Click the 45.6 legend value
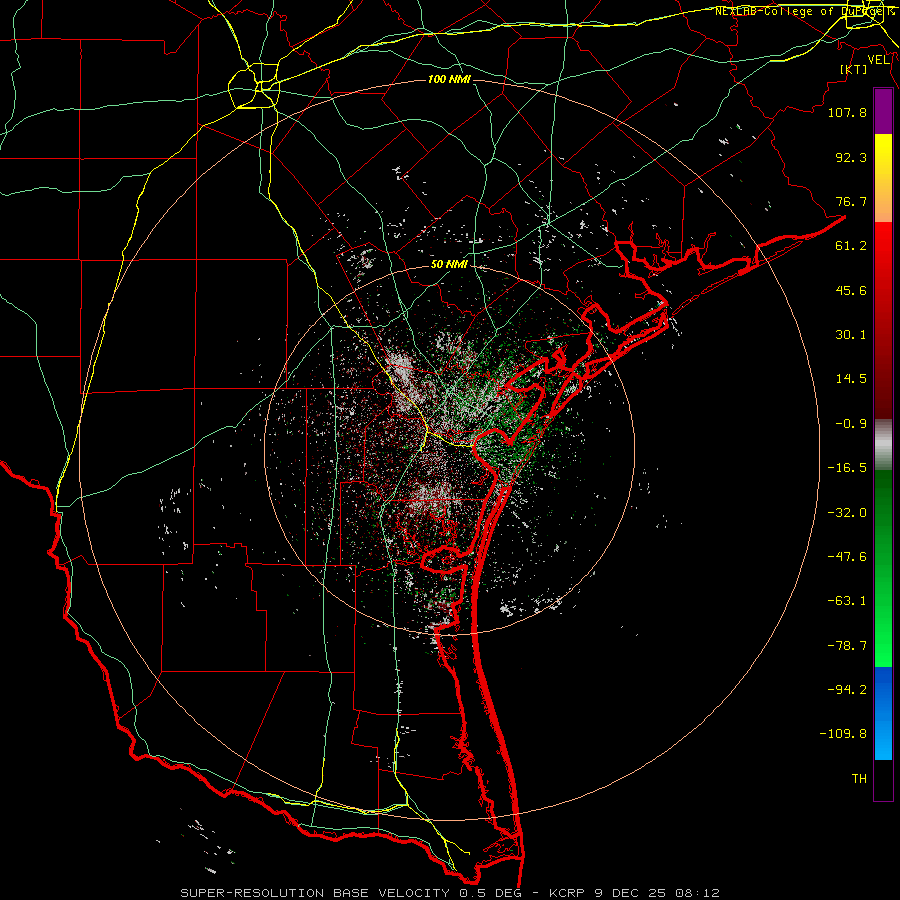This screenshot has width=900, height=900. click(851, 290)
